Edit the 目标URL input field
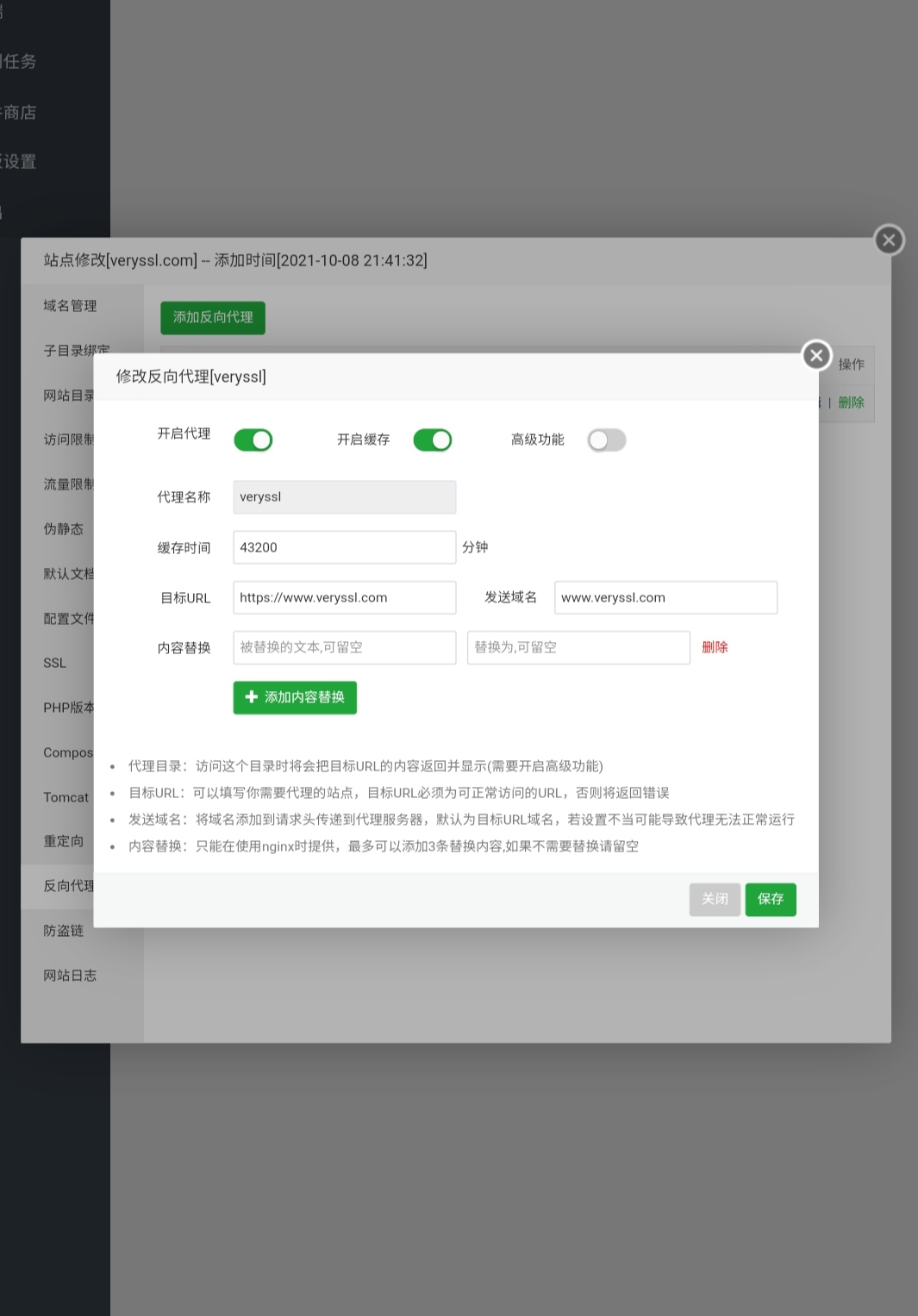The height and width of the screenshot is (1316, 918). pos(343,597)
